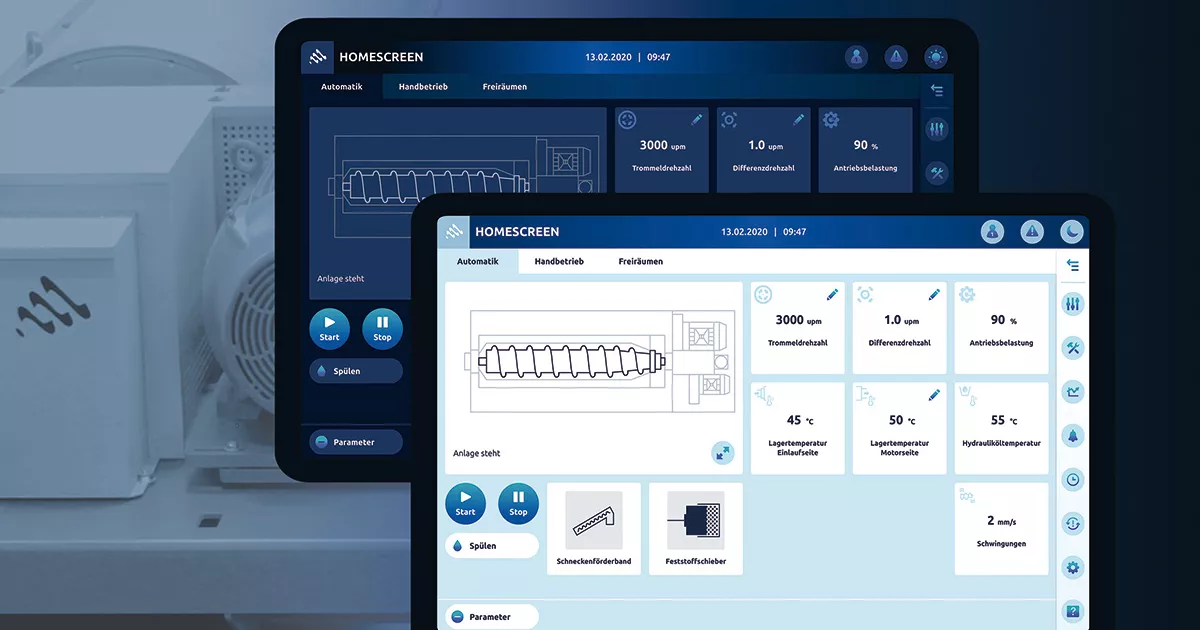Open the user profile icon on light screen

tap(992, 232)
